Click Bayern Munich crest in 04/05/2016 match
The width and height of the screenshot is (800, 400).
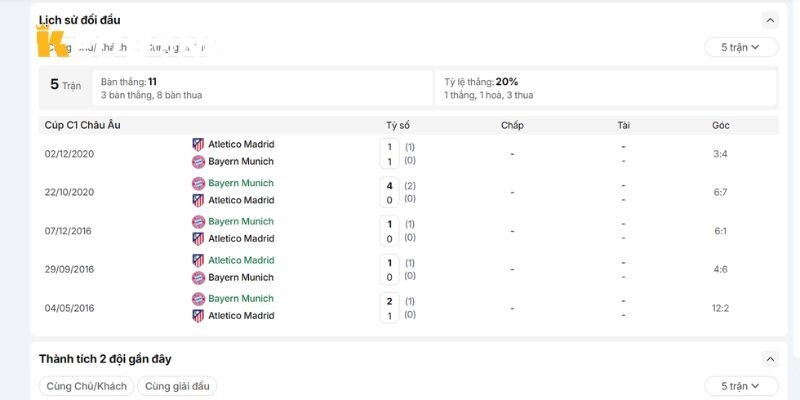pyautogui.click(x=198, y=299)
